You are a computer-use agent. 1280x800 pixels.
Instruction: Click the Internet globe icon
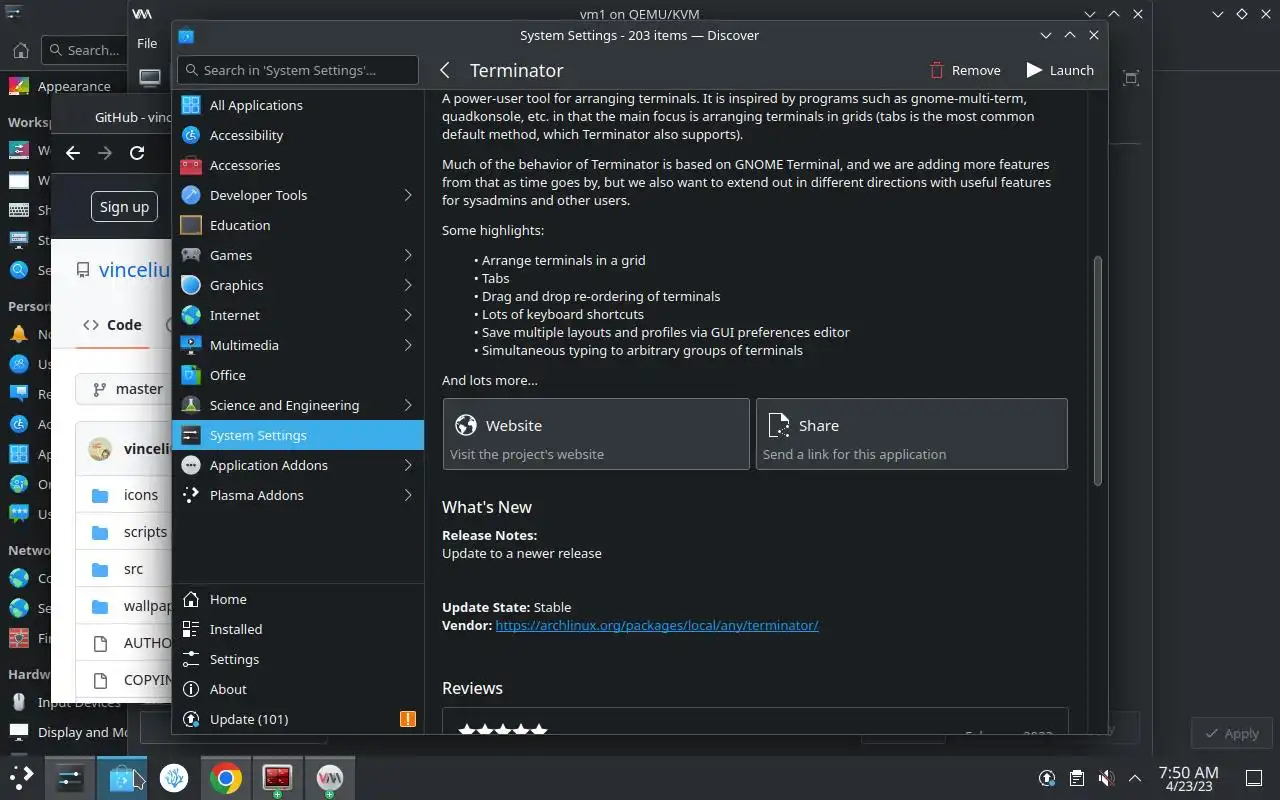tap(191, 315)
